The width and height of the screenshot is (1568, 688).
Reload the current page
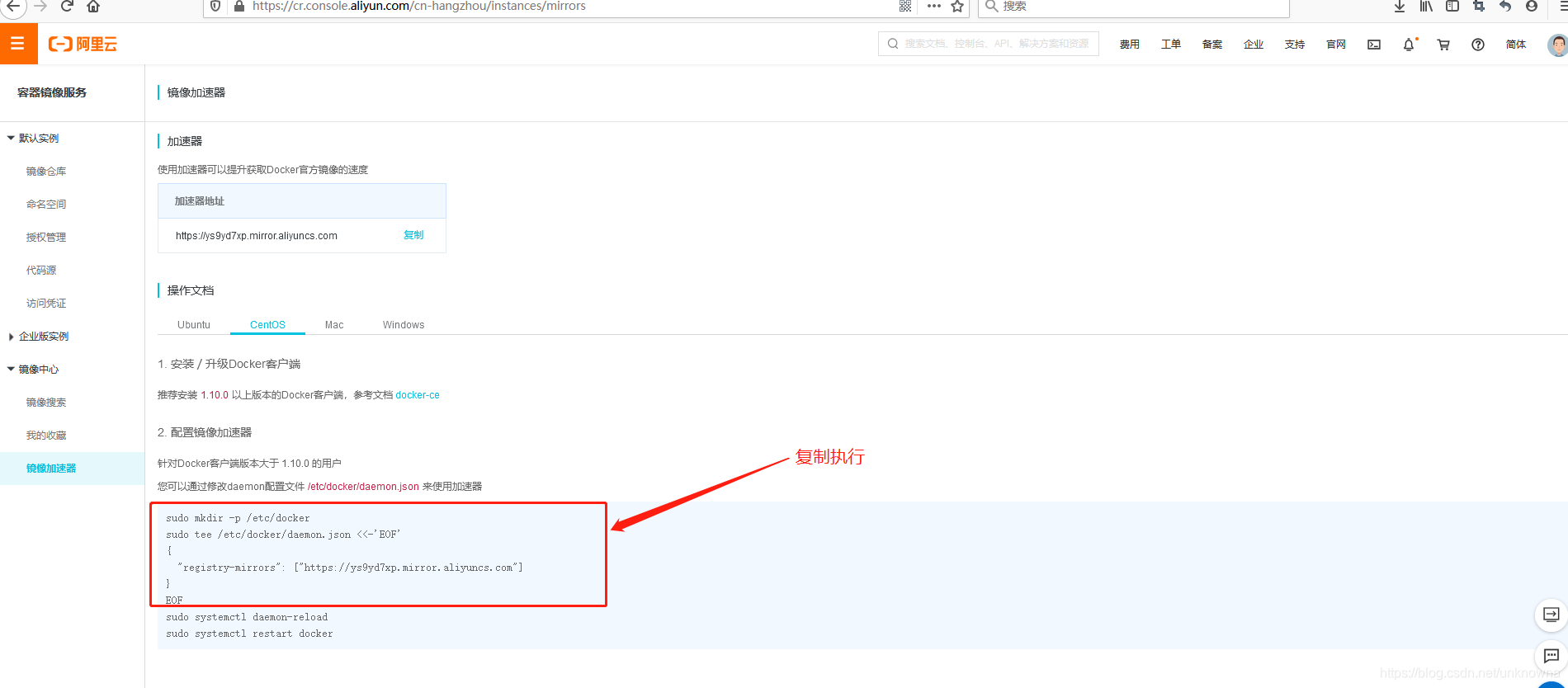[x=67, y=6]
